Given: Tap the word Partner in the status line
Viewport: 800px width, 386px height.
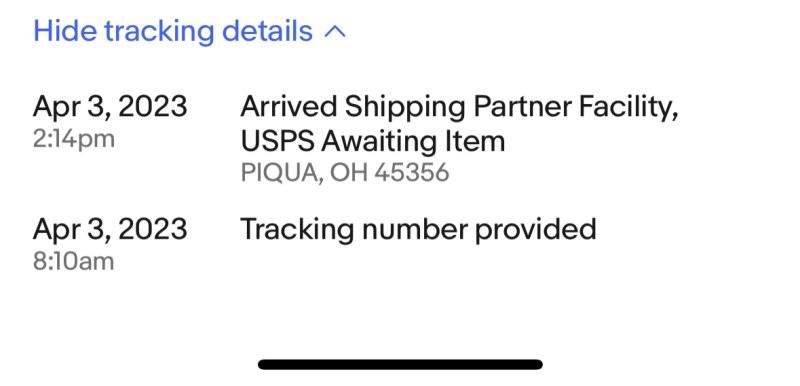Looking at the screenshot, I should click(523, 107).
